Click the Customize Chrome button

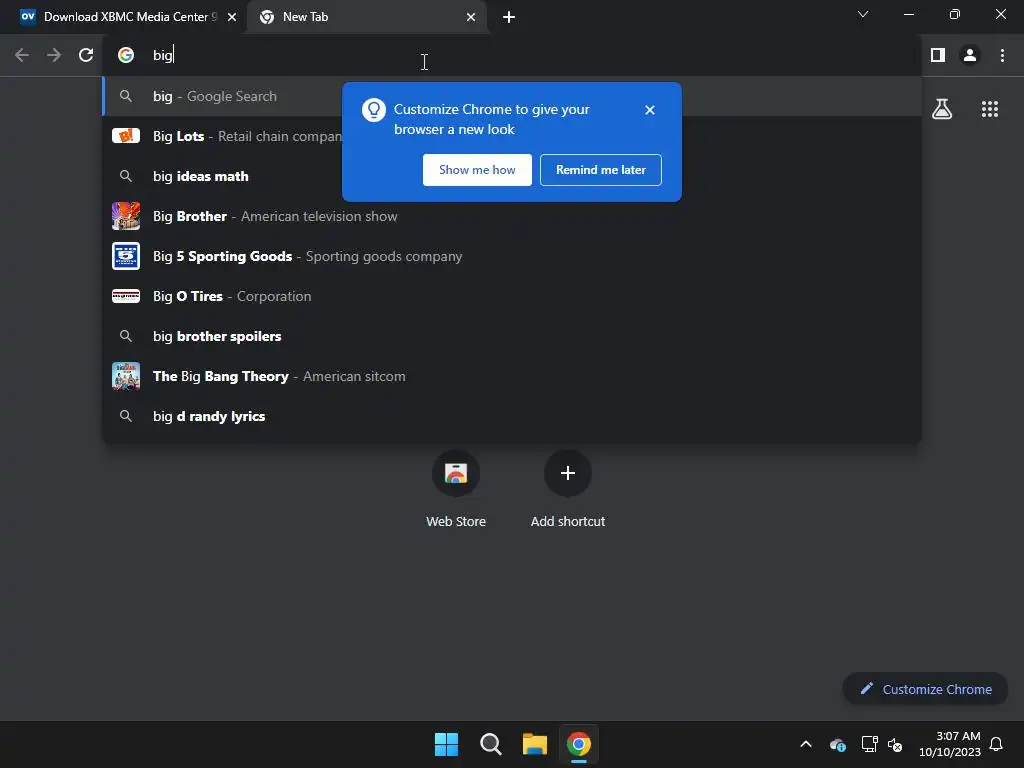point(925,689)
